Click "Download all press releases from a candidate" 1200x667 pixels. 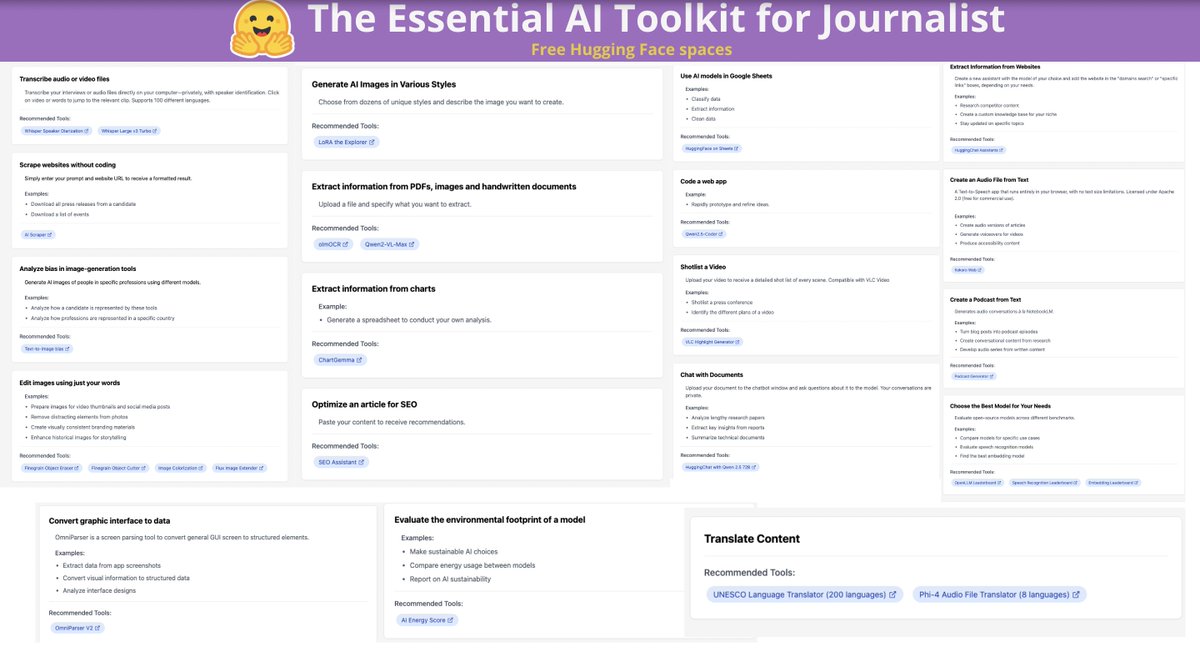[x=83, y=203]
